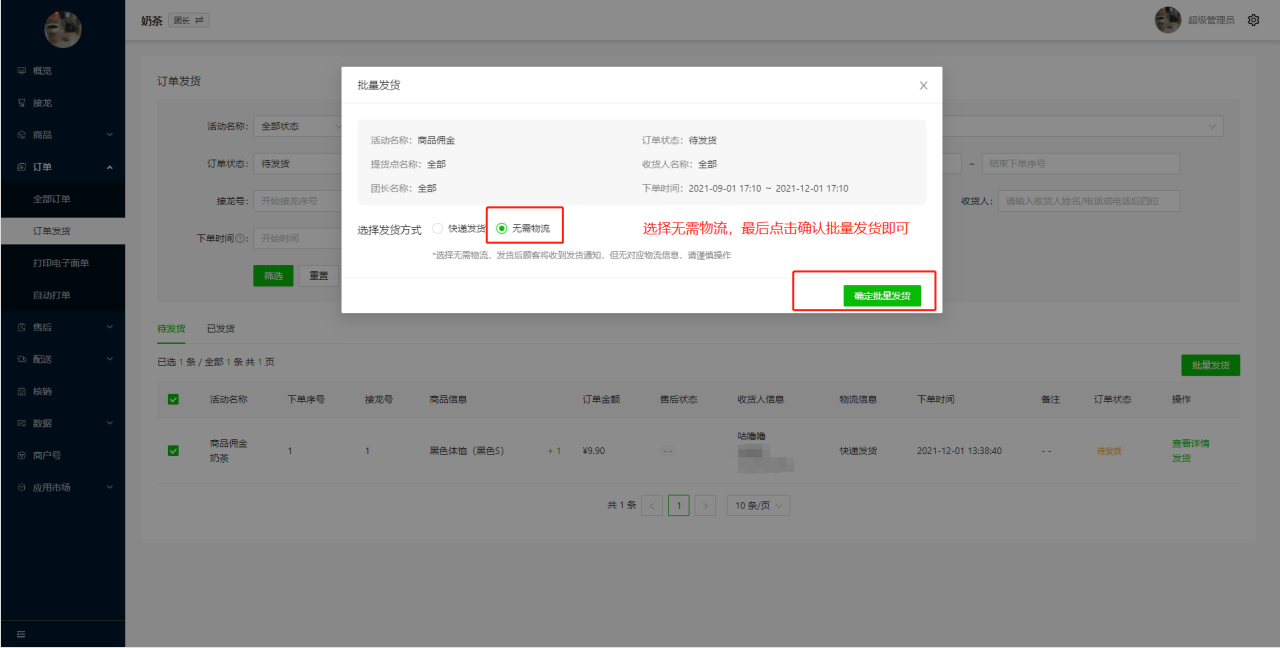1280x648 pixels.
Task: Click the orange 待发货 status in the order row
Action: click(1109, 451)
